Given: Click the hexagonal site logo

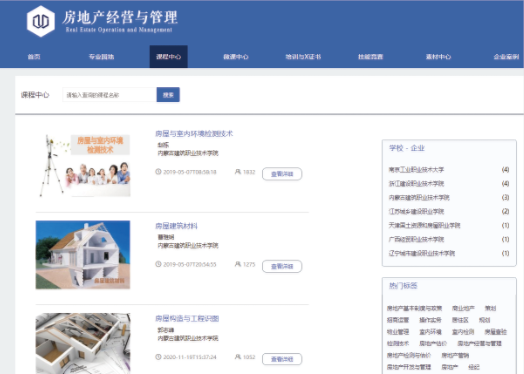Looking at the screenshot, I should pyautogui.click(x=41, y=21).
